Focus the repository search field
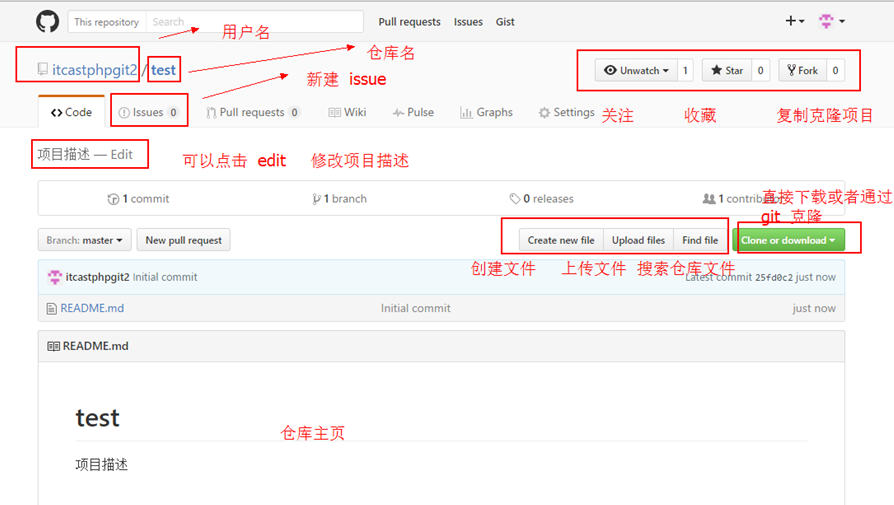 254,22
